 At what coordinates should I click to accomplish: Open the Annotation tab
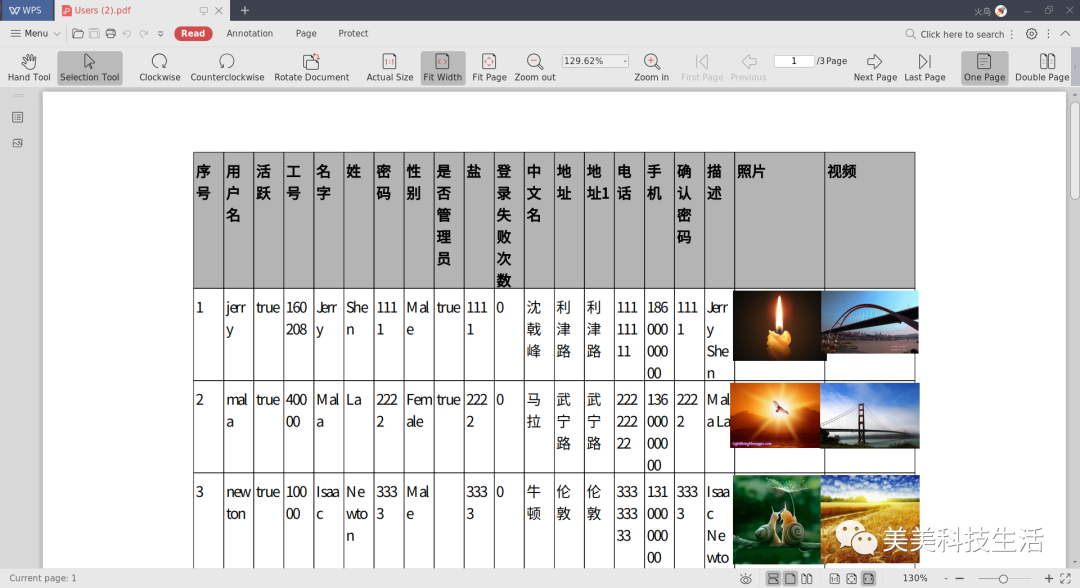click(249, 33)
